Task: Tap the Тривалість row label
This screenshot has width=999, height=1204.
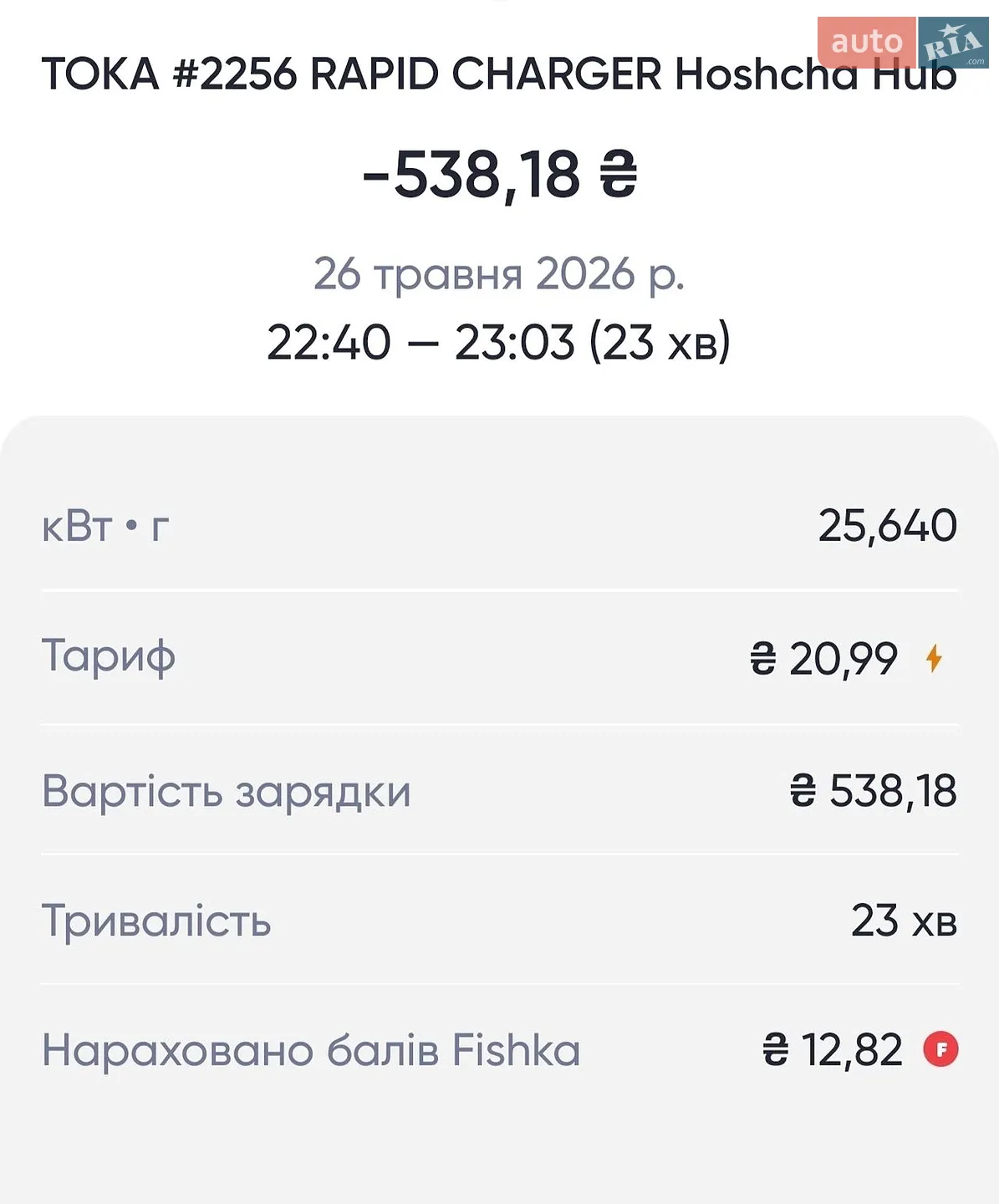Action: point(156,921)
